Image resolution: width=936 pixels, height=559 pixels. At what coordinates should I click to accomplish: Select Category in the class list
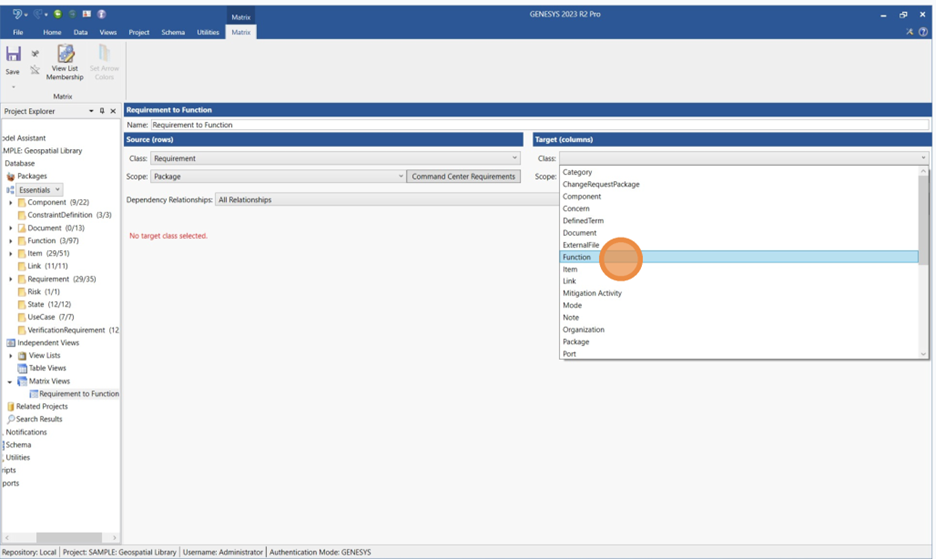coord(739,172)
